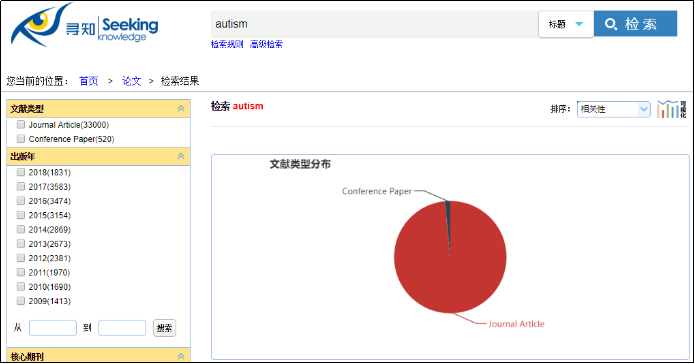Tick the 2016(3474) year checkbox
This screenshot has height=364, width=695.
[x=20, y=201]
